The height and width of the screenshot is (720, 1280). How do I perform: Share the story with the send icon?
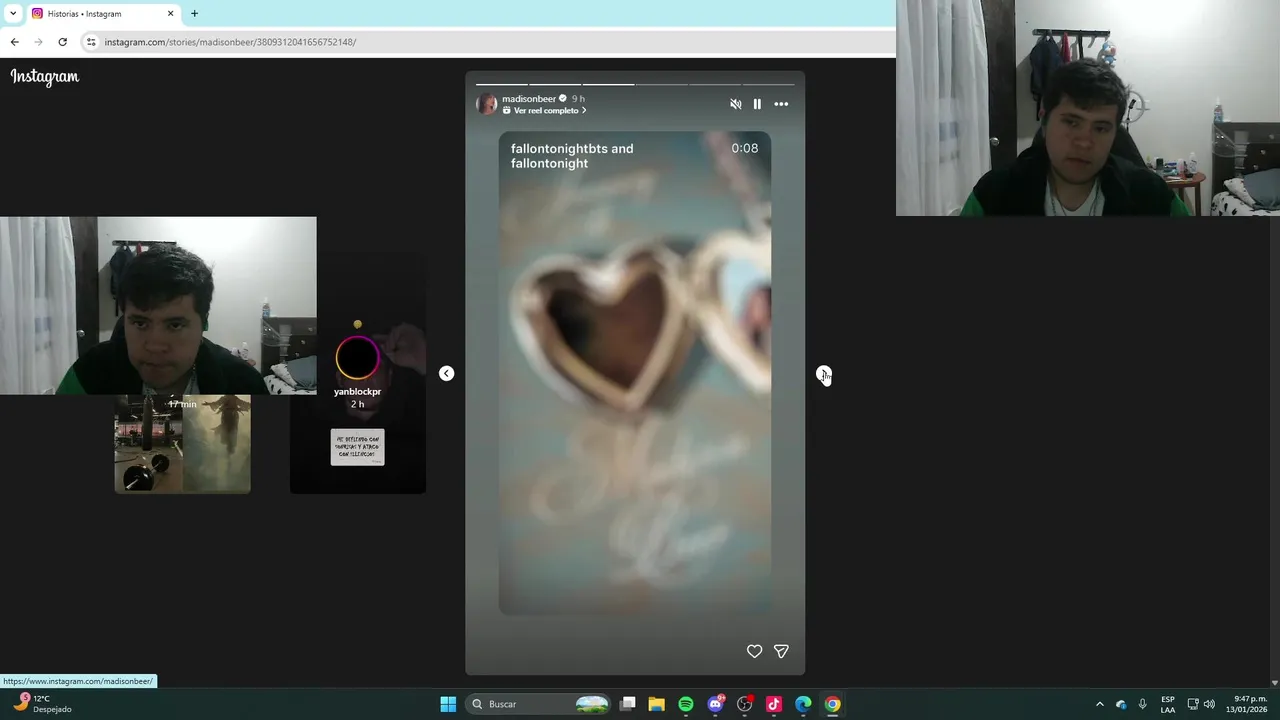tap(781, 651)
